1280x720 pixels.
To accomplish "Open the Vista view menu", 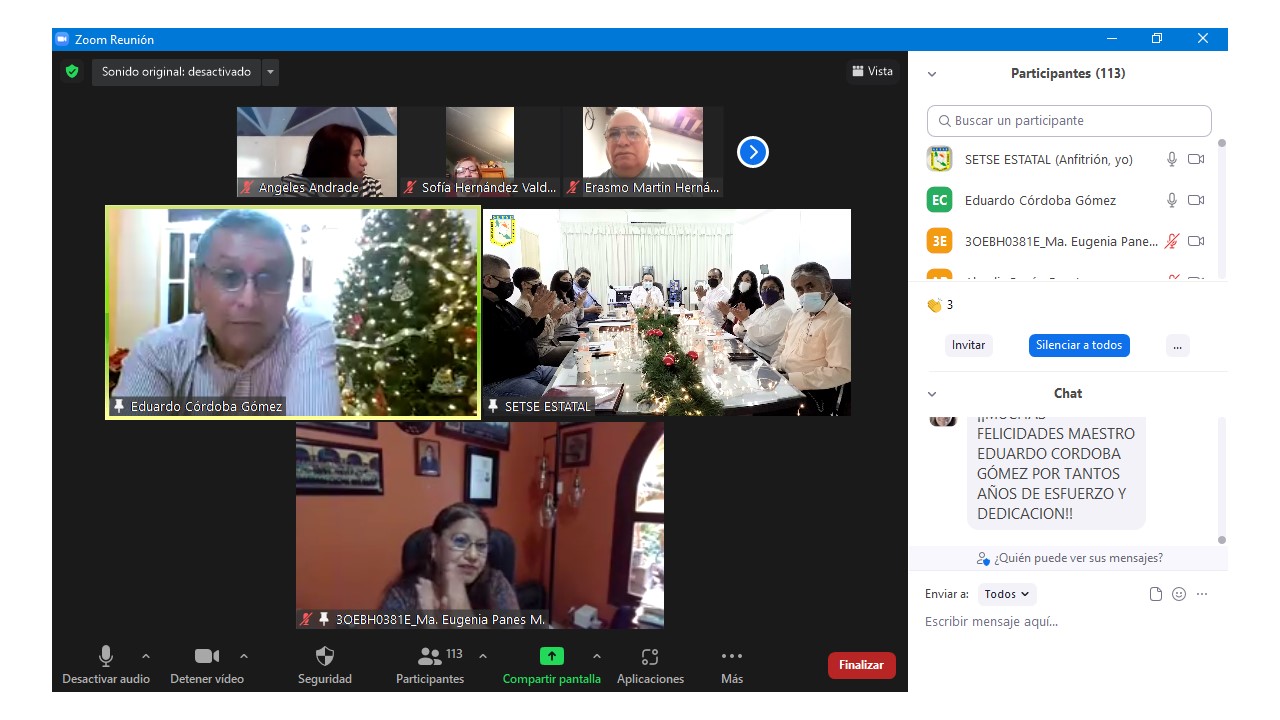I will pos(872,71).
